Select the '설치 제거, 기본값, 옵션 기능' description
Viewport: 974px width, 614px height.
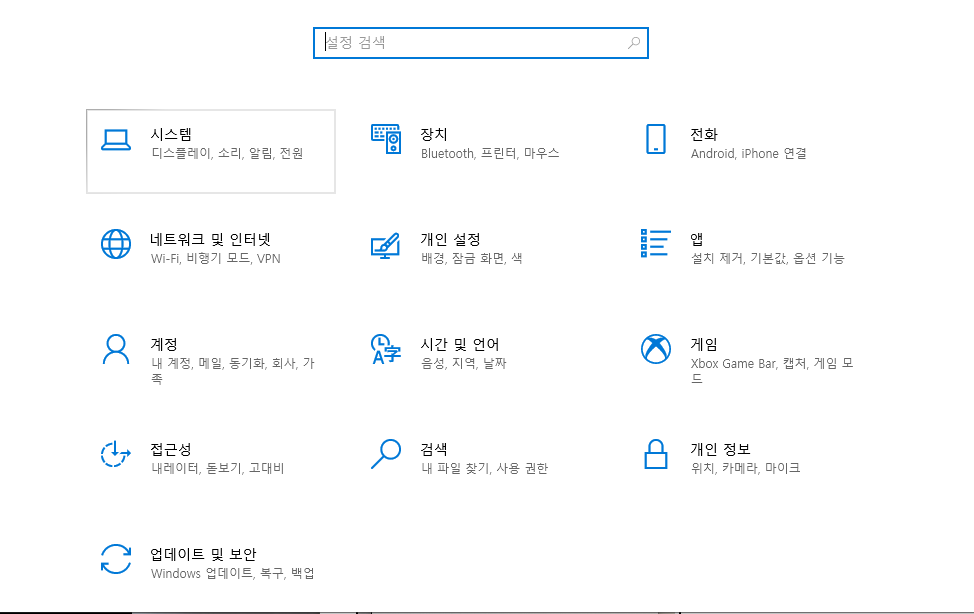pos(768,259)
